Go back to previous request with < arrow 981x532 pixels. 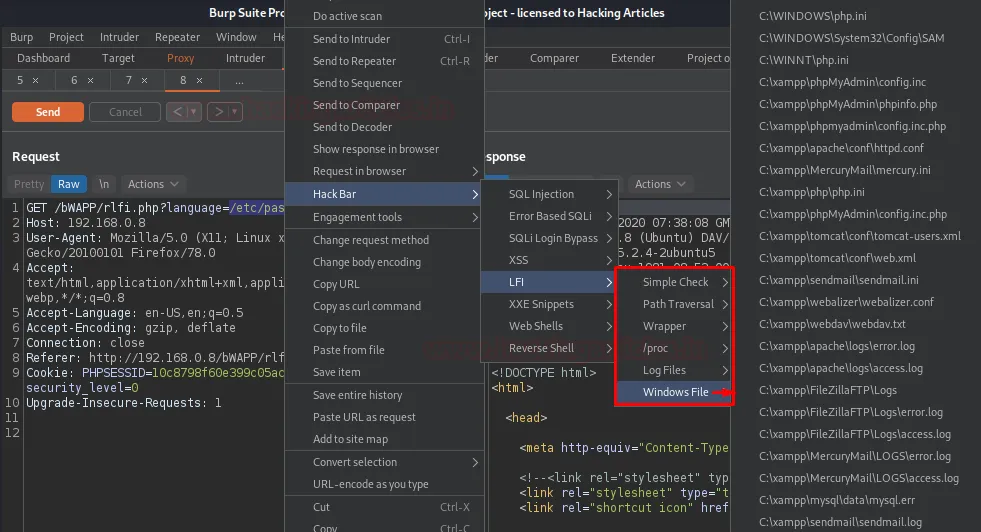tap(178, 112)
